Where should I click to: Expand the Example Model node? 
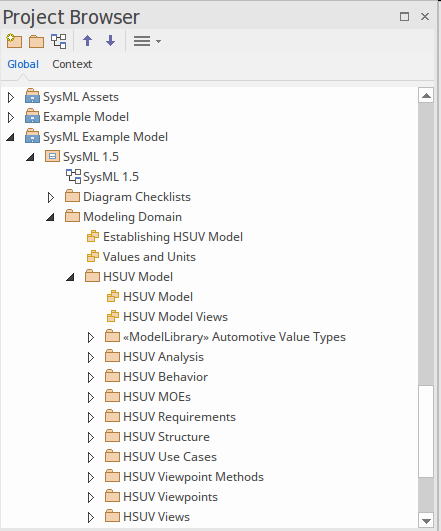coord(11,117)
